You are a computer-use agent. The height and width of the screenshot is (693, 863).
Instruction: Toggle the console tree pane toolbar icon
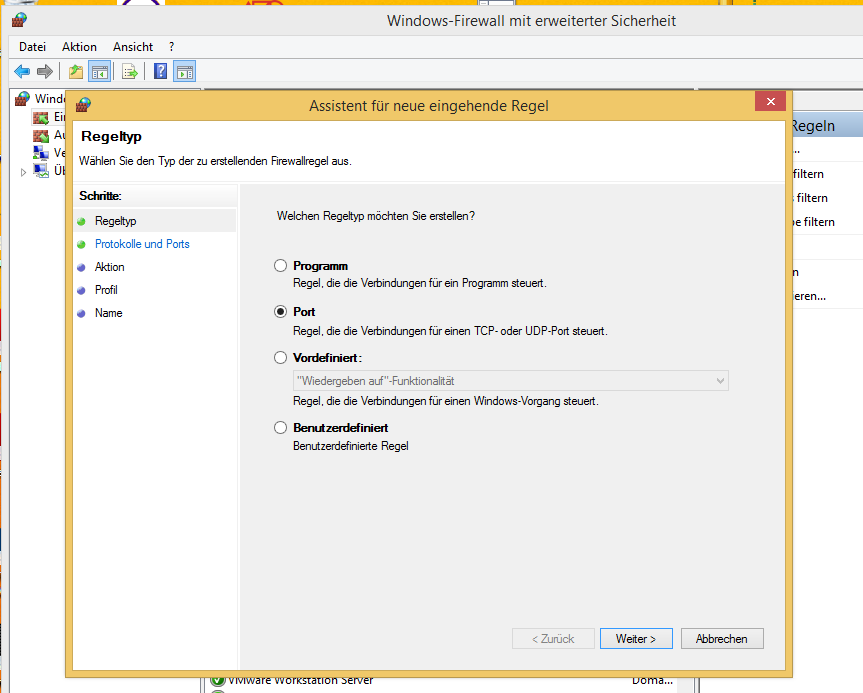coord(100,72)
